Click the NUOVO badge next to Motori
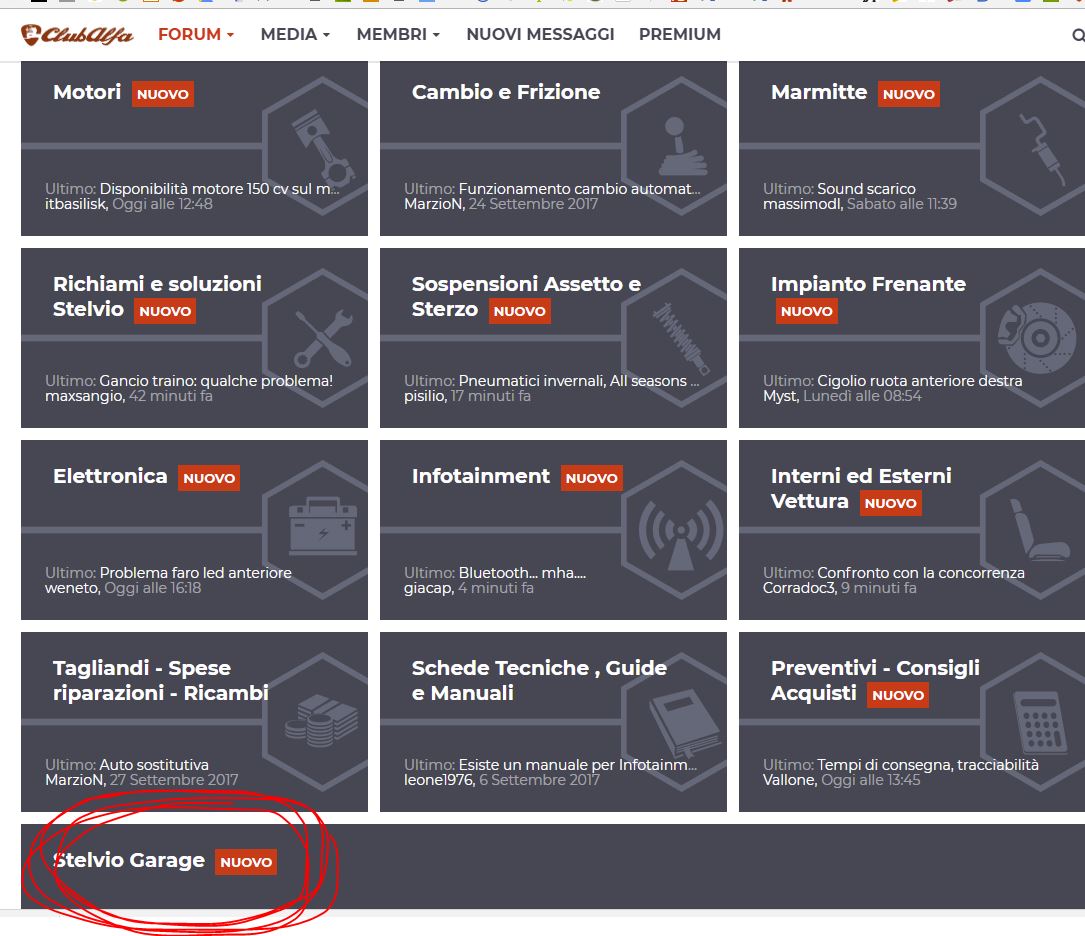The width and height of the screenshot is (1085, 936). (x=163, y=94)
